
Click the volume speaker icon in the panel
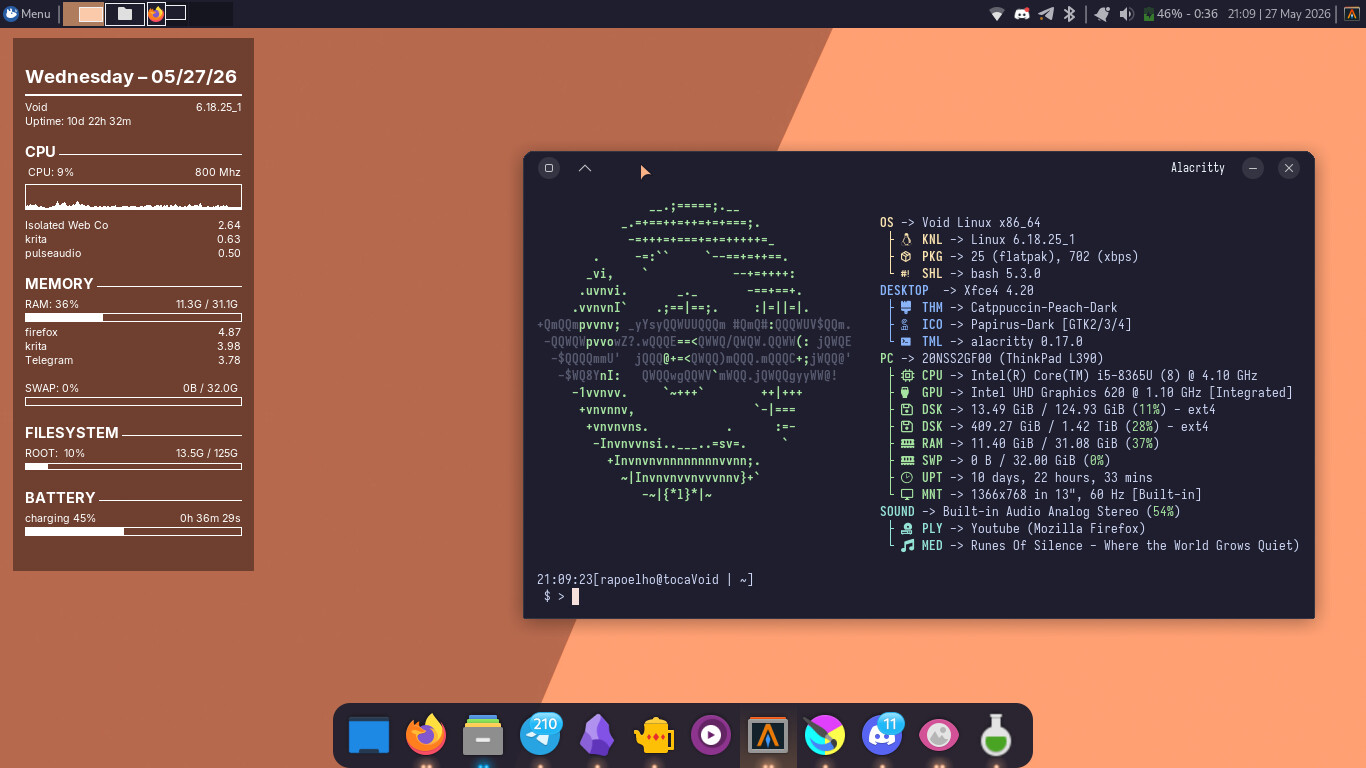tap(1127, 14)
